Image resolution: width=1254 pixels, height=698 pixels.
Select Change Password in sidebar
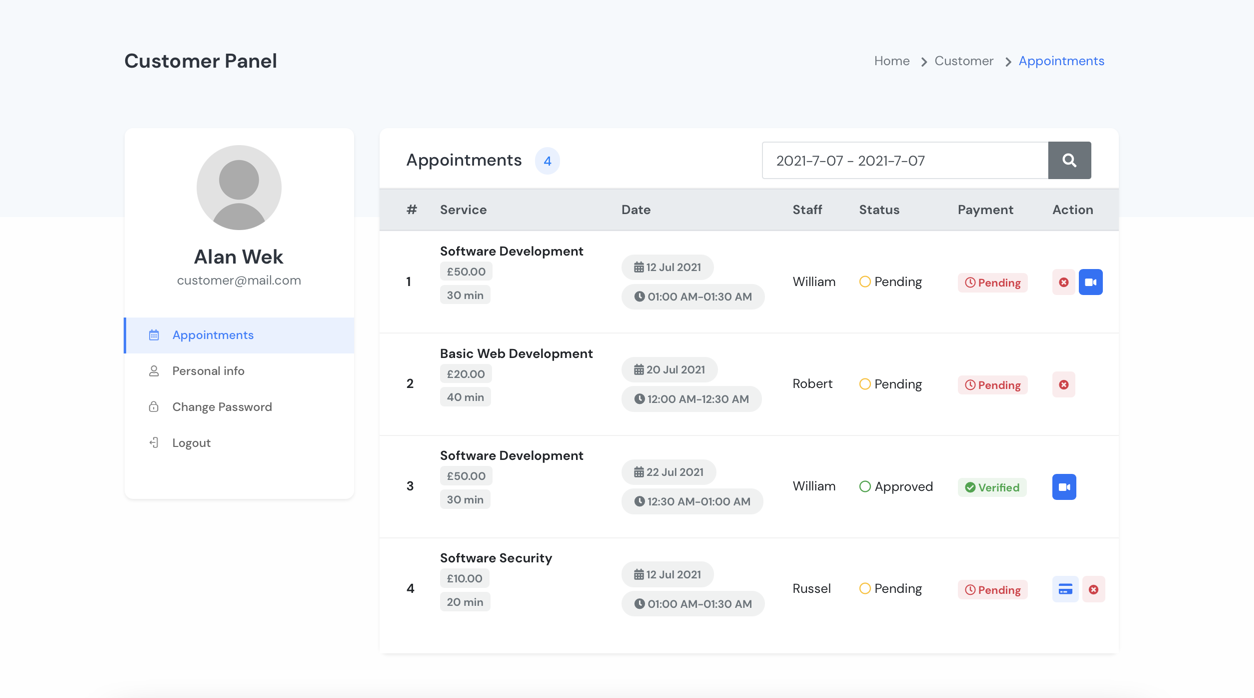tap(221, 407)
